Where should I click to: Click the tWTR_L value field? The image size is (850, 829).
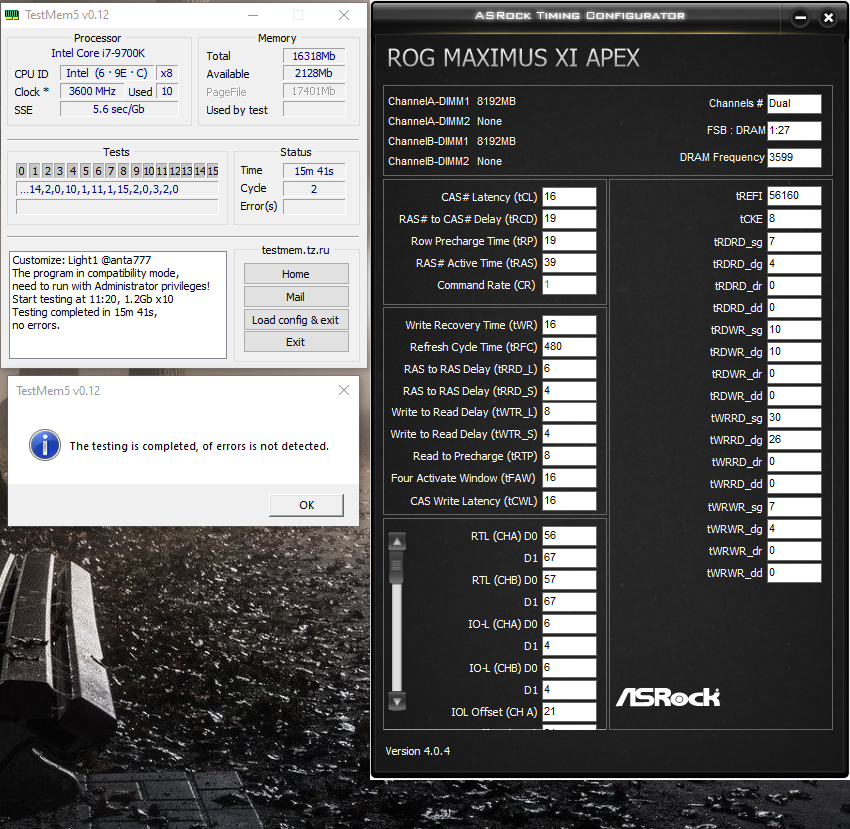click(x=569, y=412)
